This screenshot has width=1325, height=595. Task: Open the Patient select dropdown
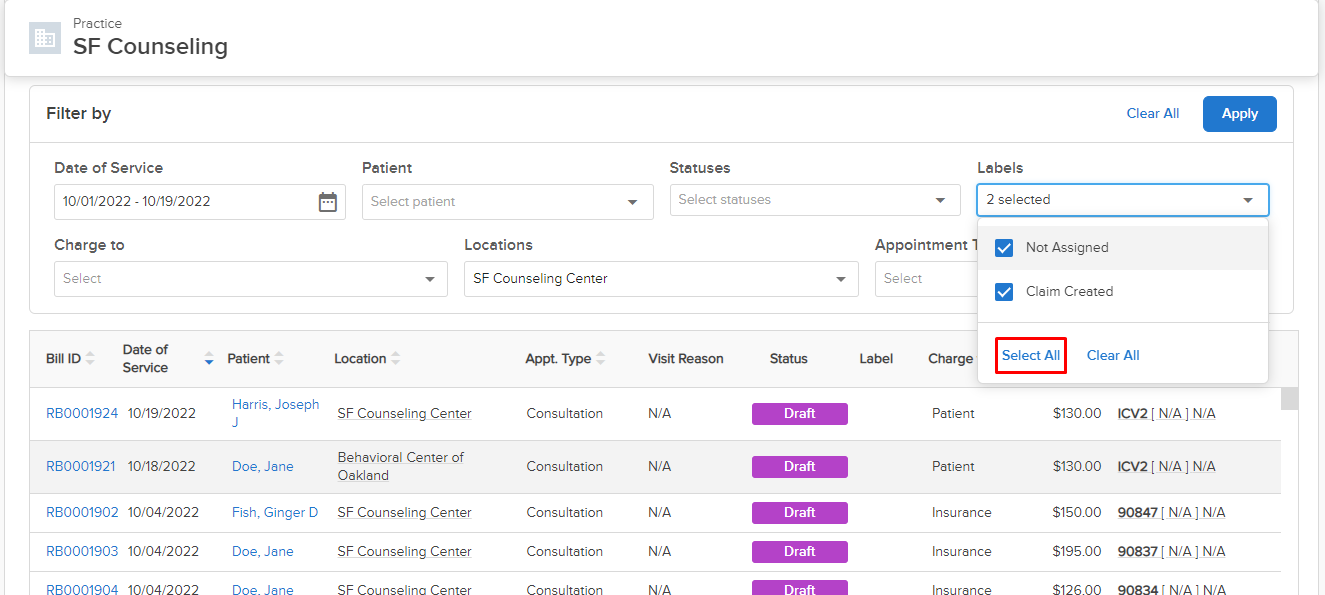pos(507,202)
